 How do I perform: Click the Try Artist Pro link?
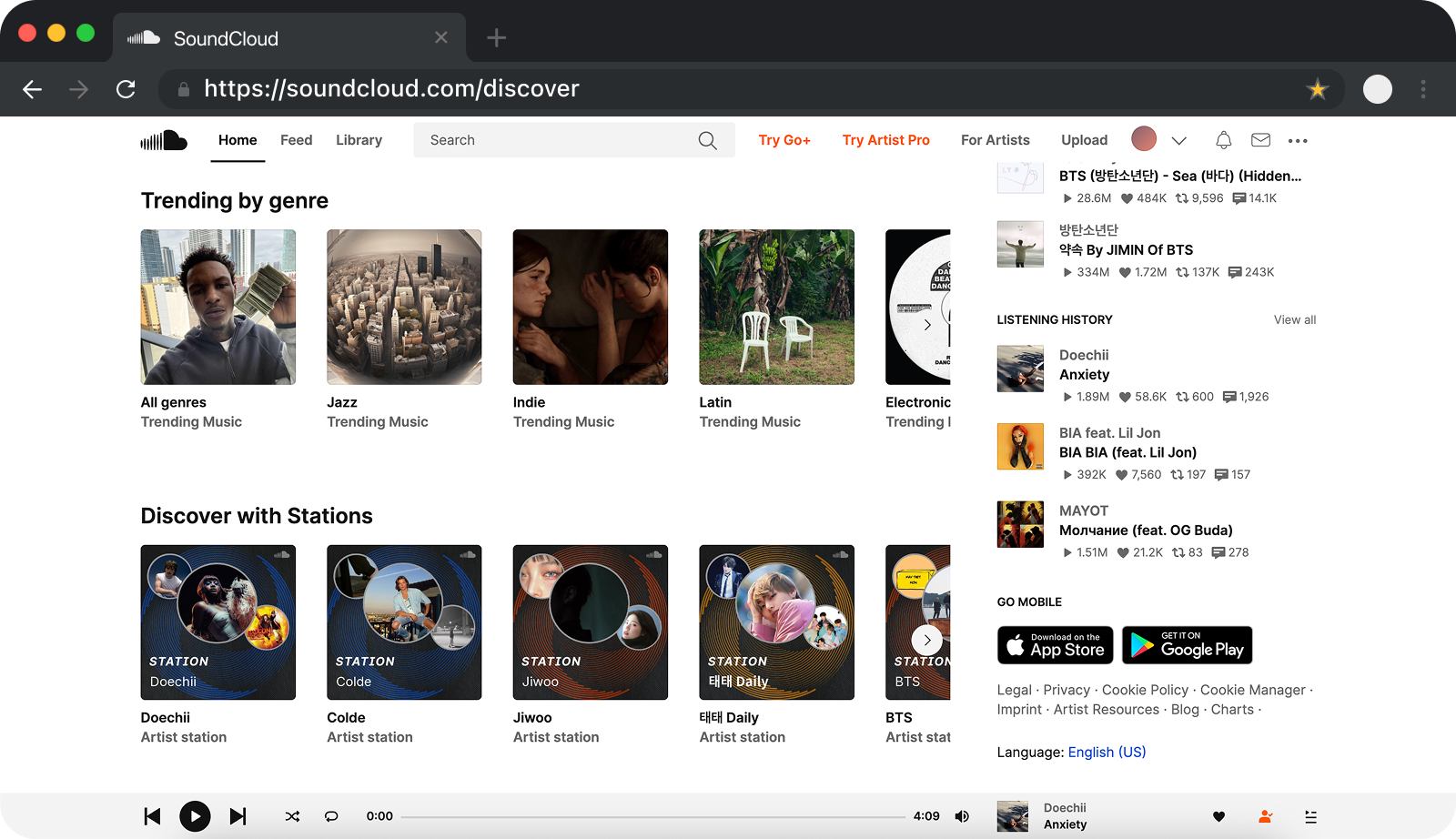pos(886,140)
